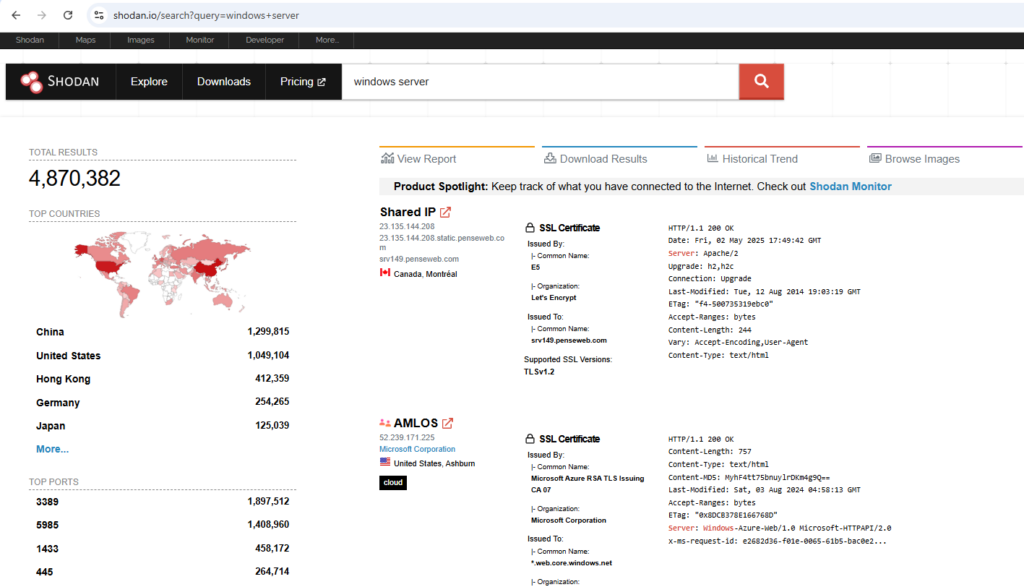Reload the page with refresh icon
1024x587 pixels.
(x=68, y=15)
